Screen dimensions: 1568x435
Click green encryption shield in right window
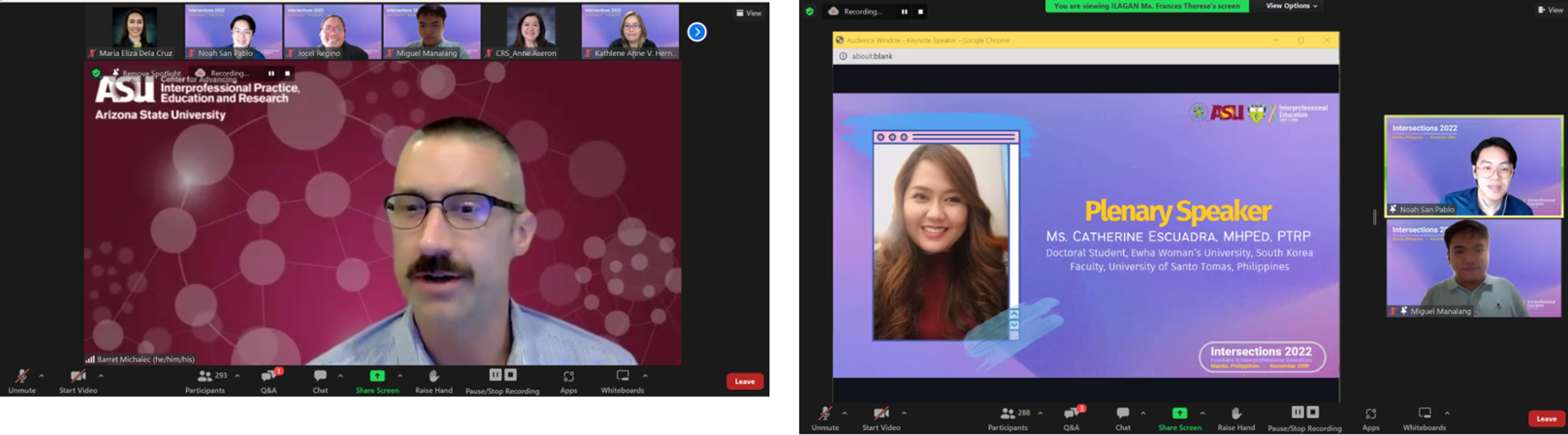point(809,11)
